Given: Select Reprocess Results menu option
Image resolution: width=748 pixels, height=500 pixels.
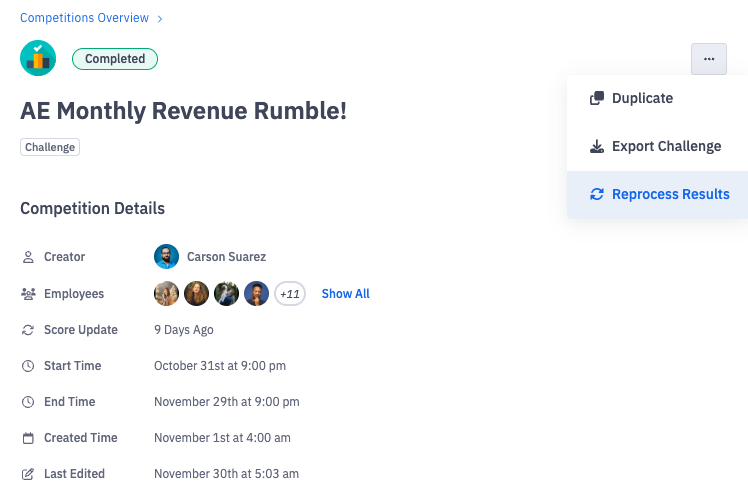Looking at the screenshot, I should click(670, 194).
